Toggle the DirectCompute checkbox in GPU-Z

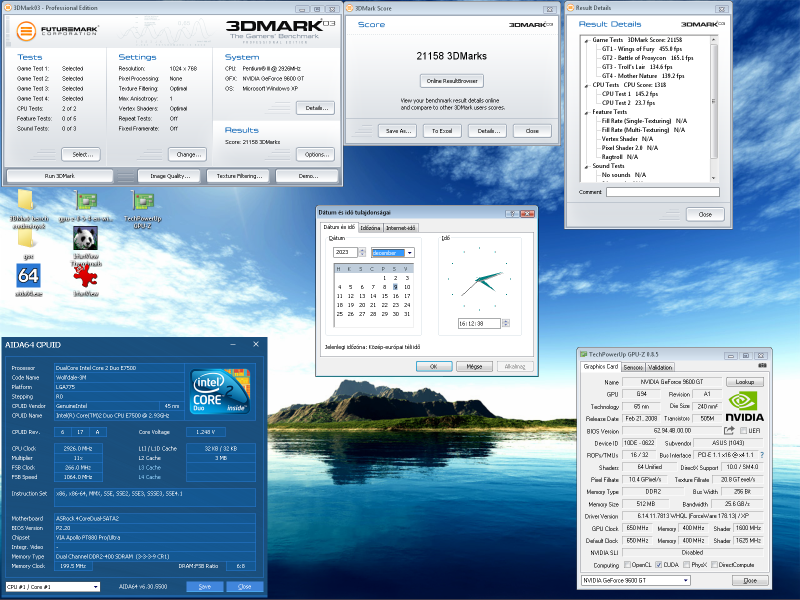click(714, 565)
